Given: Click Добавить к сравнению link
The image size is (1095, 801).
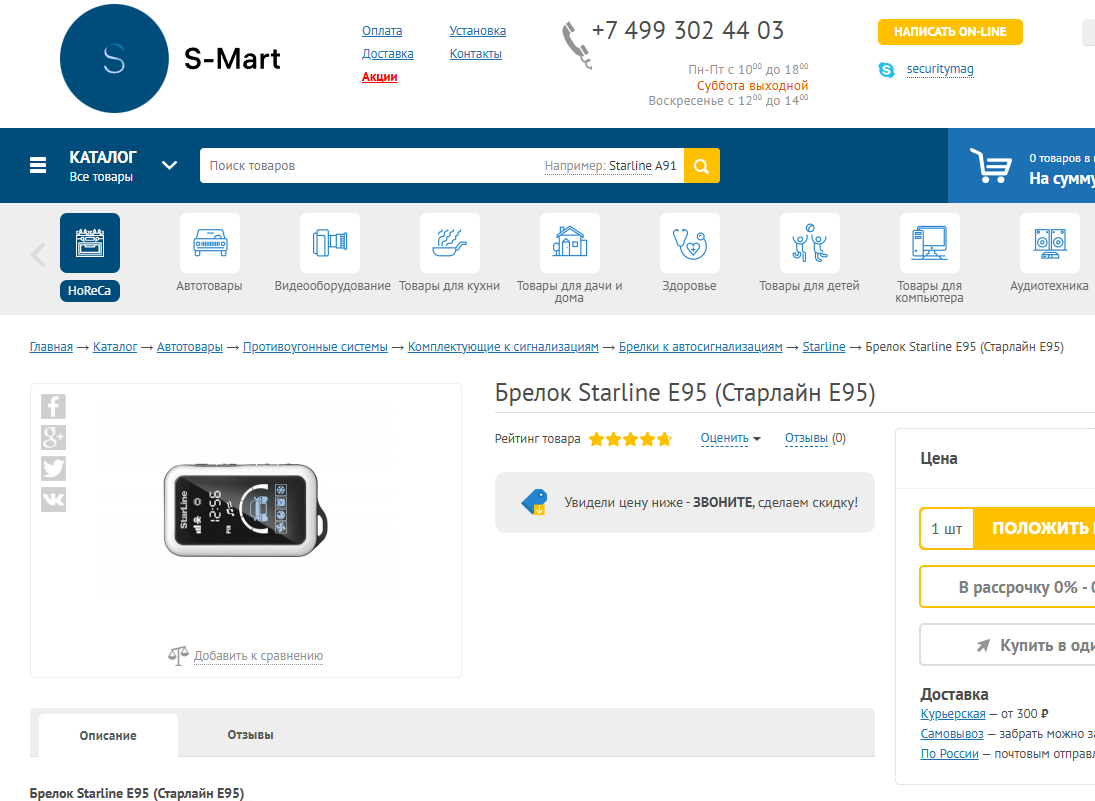Looking at the screenshot, I should pyautogui.click(x=258, y=656).
